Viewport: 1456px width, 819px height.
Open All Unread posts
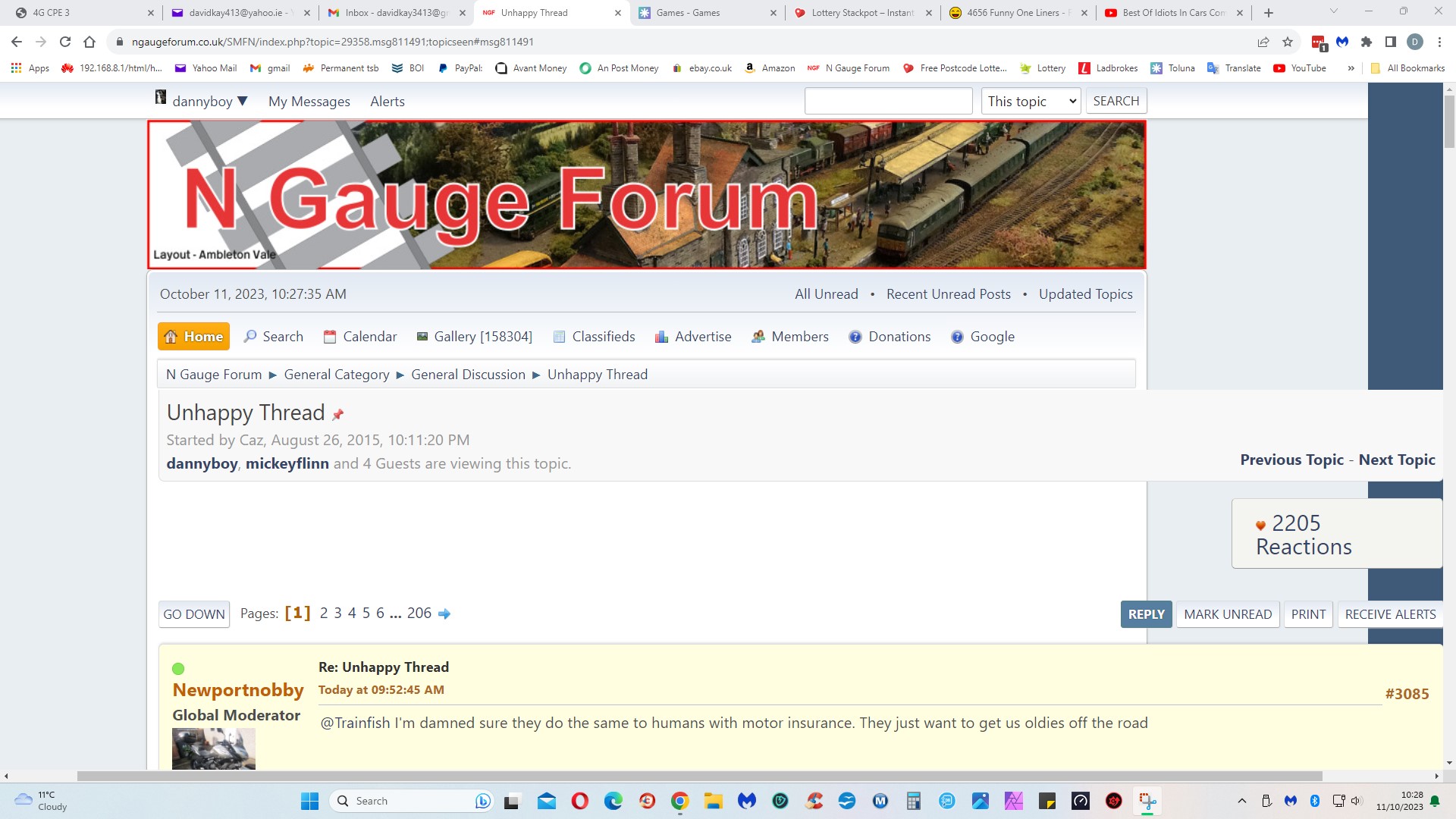click(827, 294)
